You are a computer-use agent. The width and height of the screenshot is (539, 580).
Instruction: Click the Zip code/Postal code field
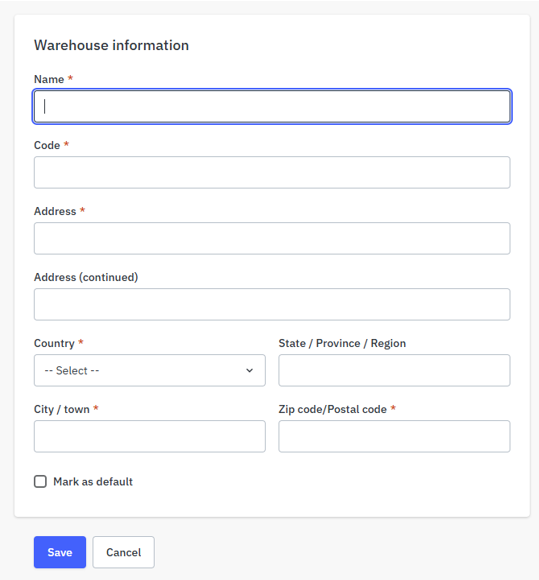(x=394, y=436)
